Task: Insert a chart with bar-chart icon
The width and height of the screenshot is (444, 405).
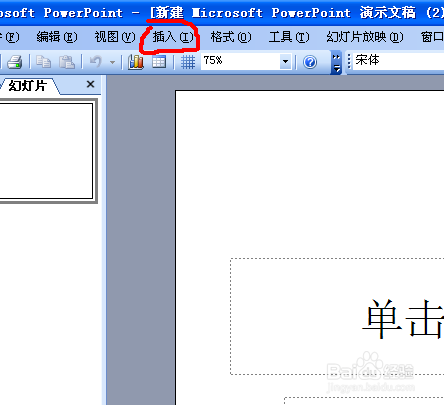Action: point(136,62)
